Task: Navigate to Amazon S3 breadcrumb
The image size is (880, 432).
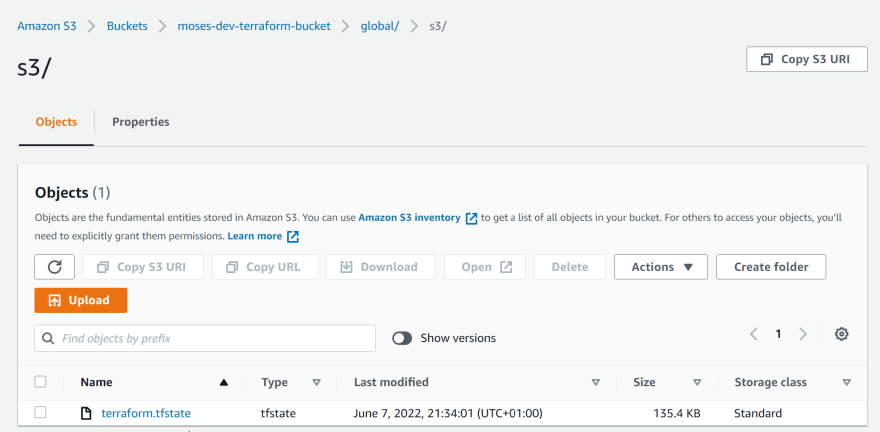Action: coord(47,26)
